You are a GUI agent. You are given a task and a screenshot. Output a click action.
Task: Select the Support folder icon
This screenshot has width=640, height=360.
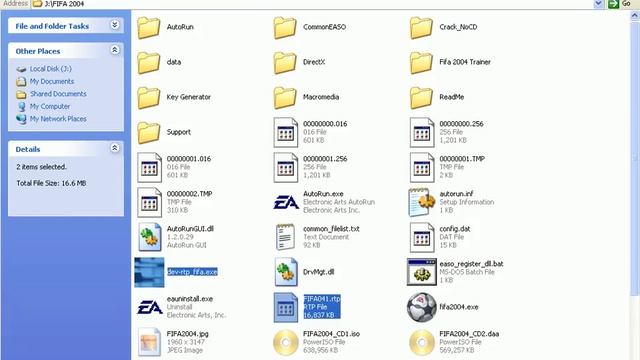(149, 132)
